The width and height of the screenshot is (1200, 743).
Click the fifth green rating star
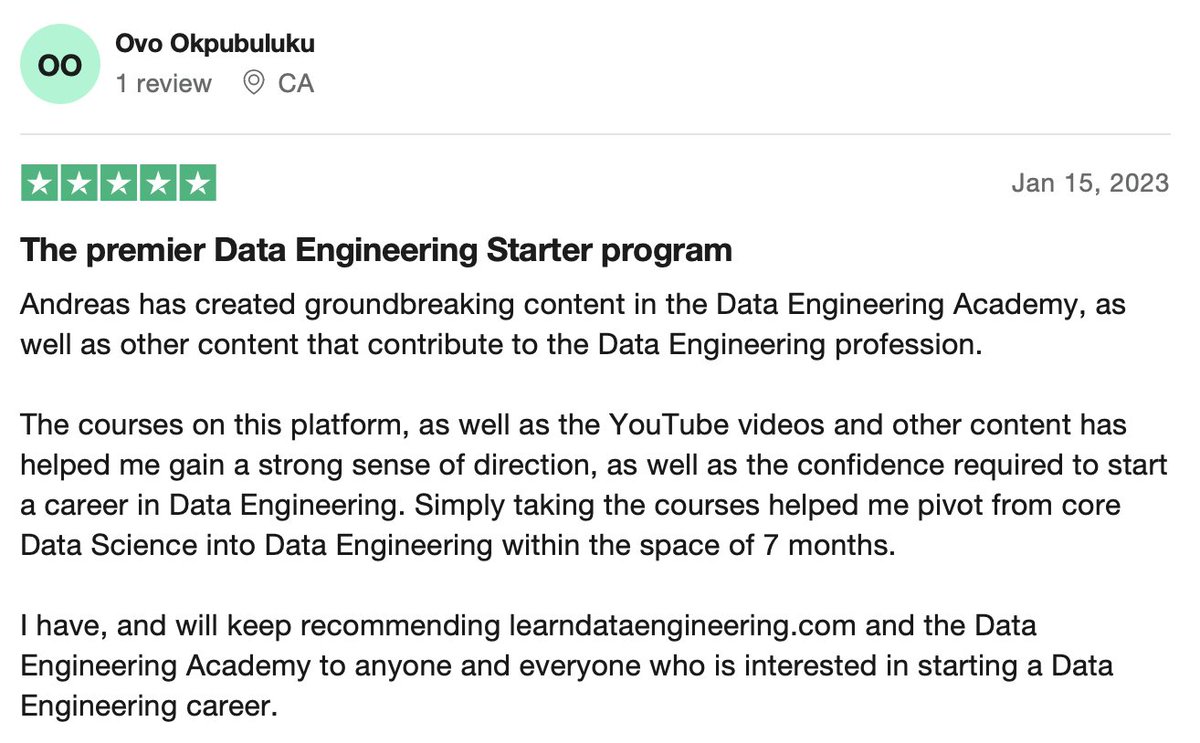196,183
